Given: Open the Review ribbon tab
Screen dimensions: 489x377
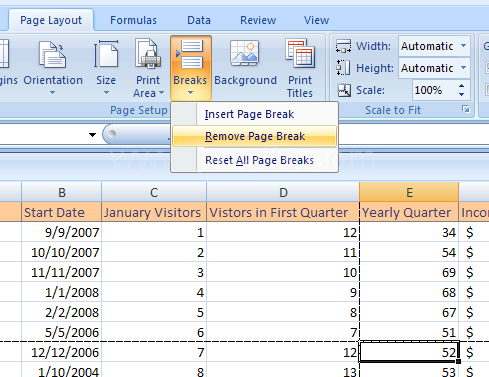Looking at the screenshot, I should pos(258,20).
